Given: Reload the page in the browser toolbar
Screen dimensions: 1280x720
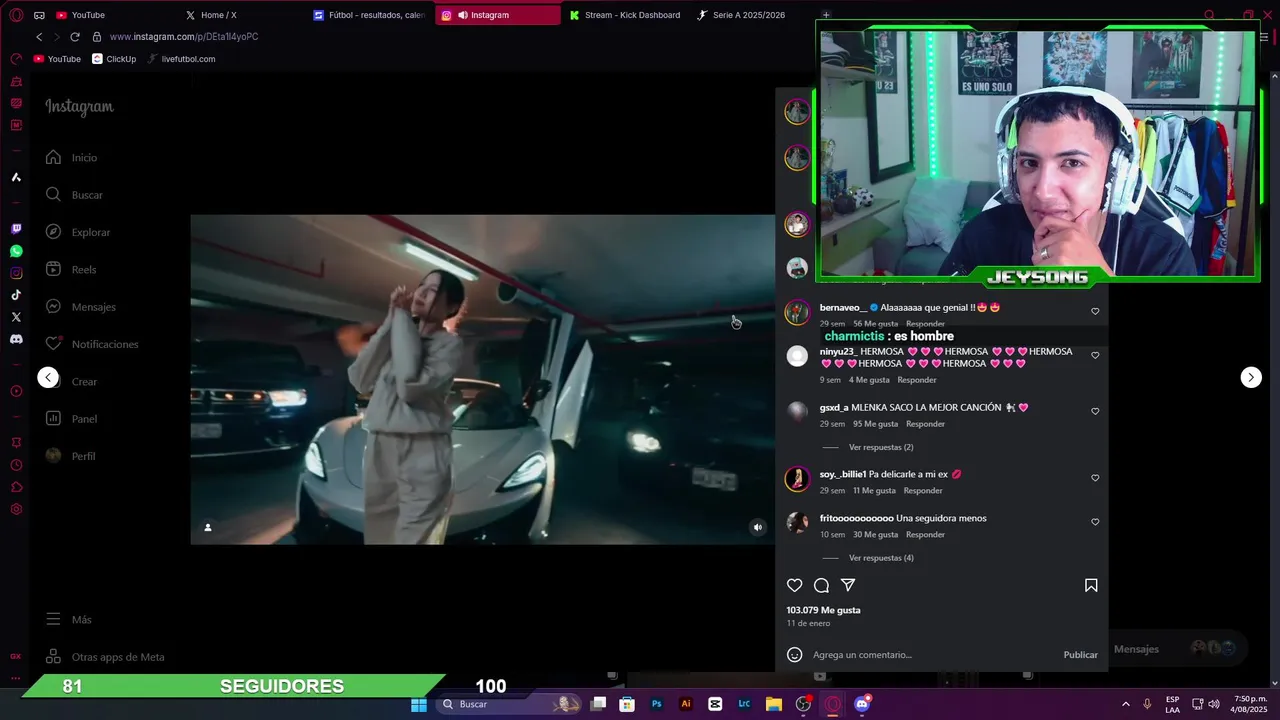Looking at the screenshot, I should tap(74, 37).
